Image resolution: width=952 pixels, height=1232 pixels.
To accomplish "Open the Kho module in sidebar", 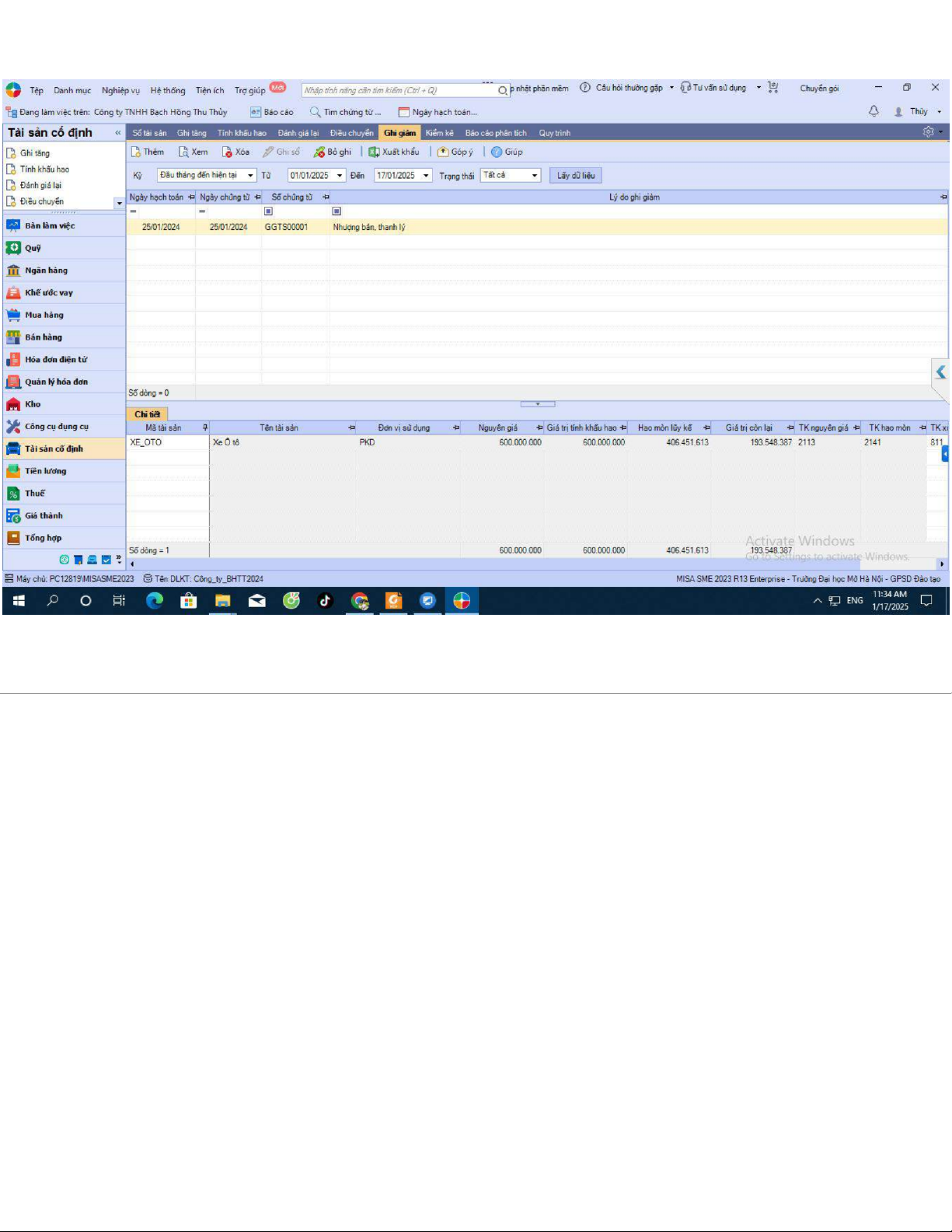I will pos(14,404).
